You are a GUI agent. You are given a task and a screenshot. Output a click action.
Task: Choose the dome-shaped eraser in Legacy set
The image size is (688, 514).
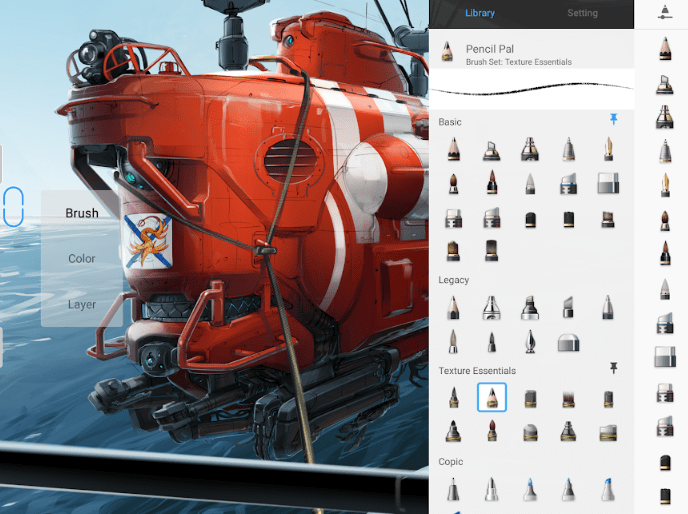pyautogui.click(x=569, y=343)
